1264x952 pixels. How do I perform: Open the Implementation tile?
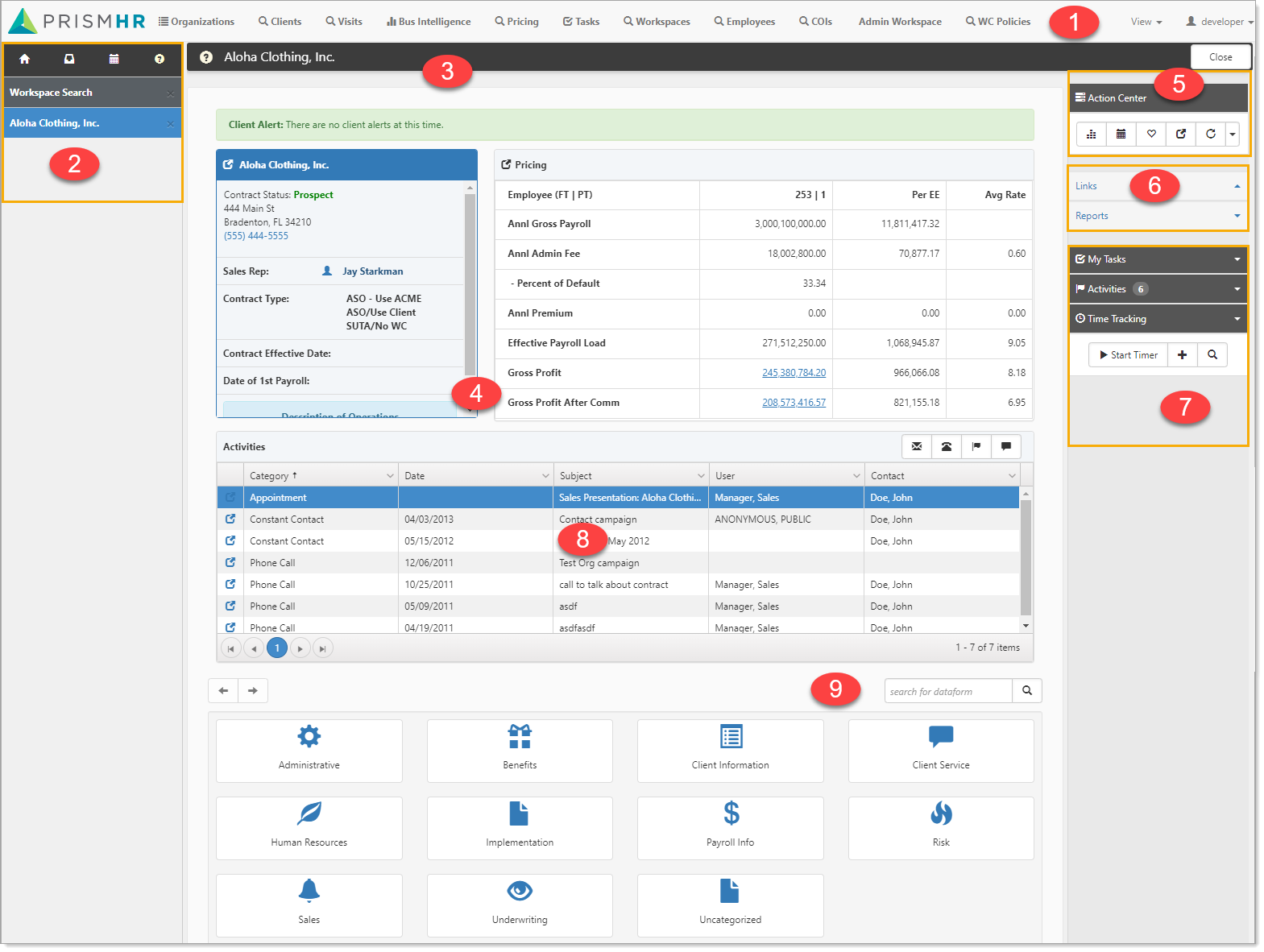[520, 828]
